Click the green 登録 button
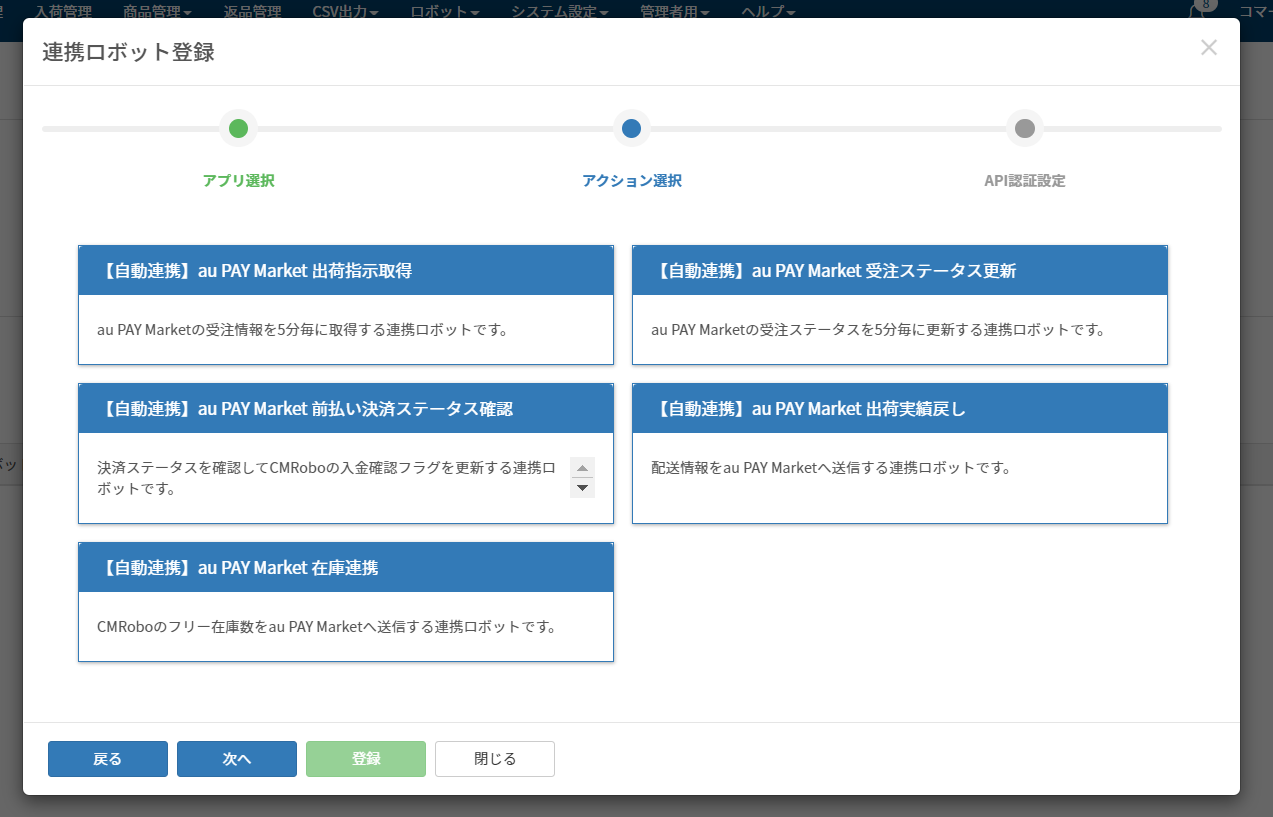This screenshot has width=1273, height=817. point(366,759)
